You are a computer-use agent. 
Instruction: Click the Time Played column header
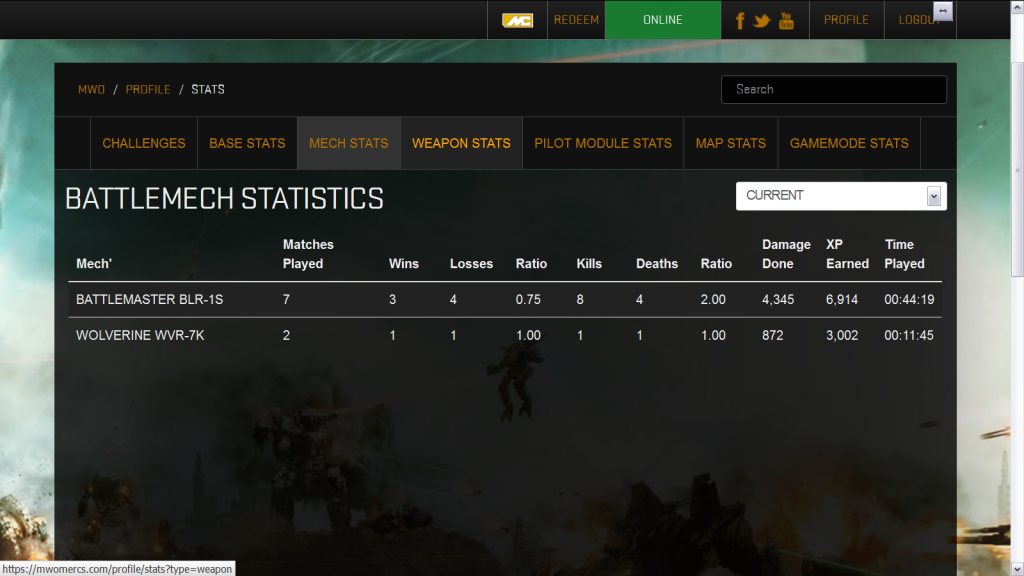coord(904,254)
